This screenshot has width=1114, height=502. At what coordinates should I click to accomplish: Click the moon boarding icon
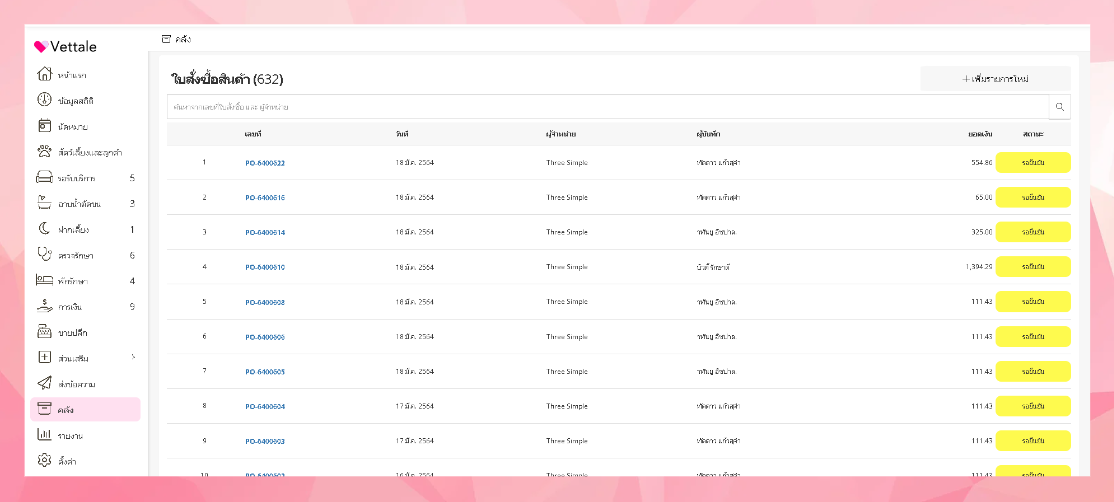pyautogui.click(x=44, y=229)
